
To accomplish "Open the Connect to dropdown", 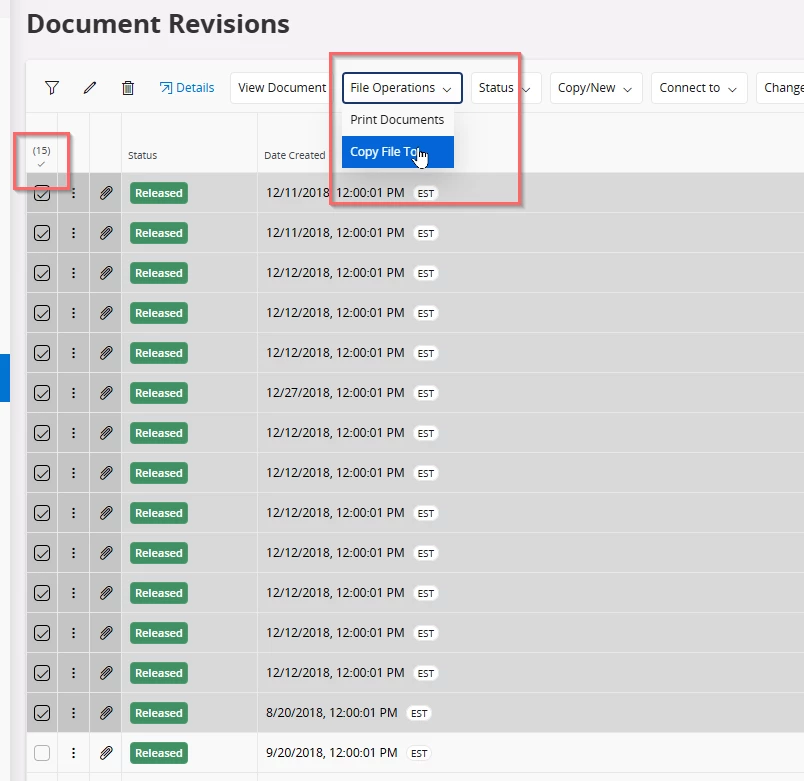I will click(x=699, y=88).
